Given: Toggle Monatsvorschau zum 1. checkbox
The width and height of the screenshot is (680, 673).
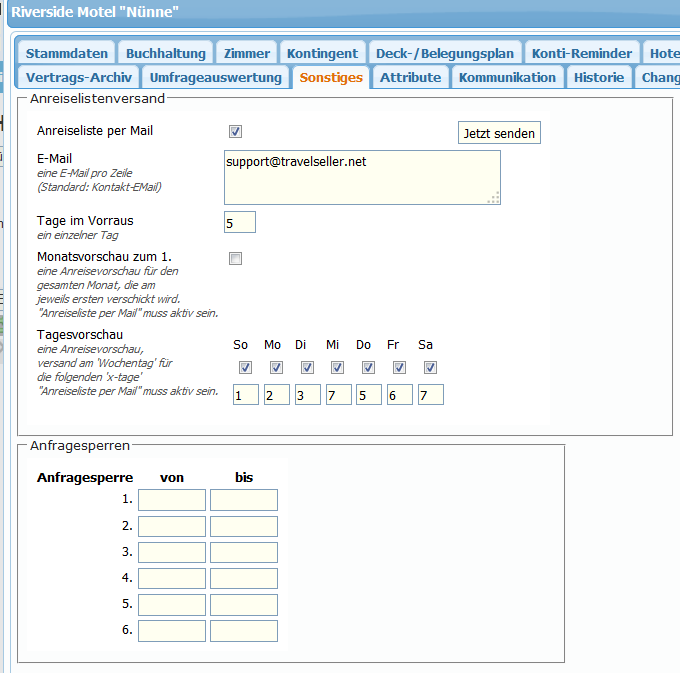Looking at the screenshot, I should tap(236, 259).
